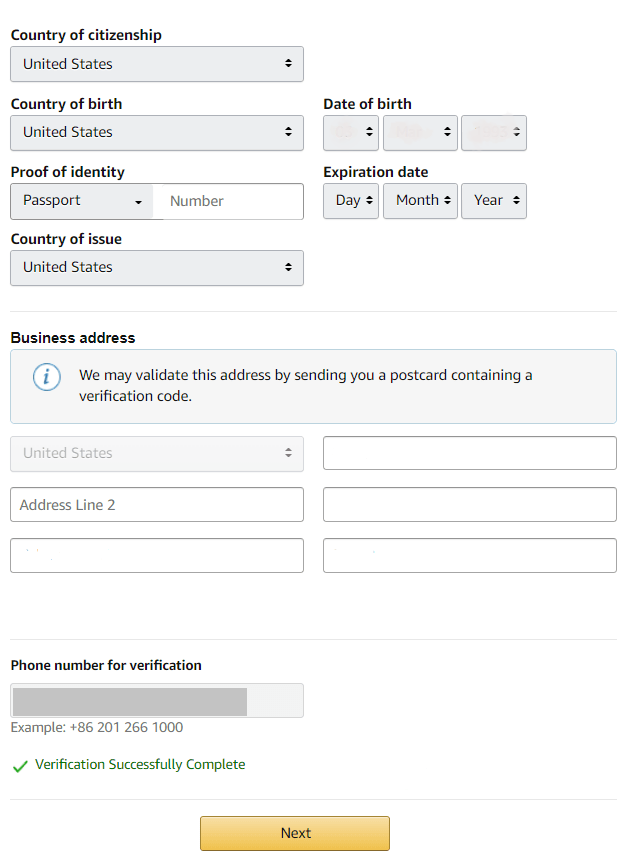Open the birth year dropdown
636x862 pixels.
pyautogui.click(x=493, y=132)
